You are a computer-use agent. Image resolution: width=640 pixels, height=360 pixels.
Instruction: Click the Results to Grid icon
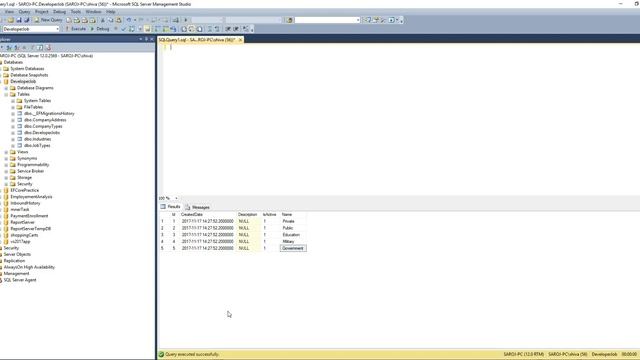click(x=191, y=29)
